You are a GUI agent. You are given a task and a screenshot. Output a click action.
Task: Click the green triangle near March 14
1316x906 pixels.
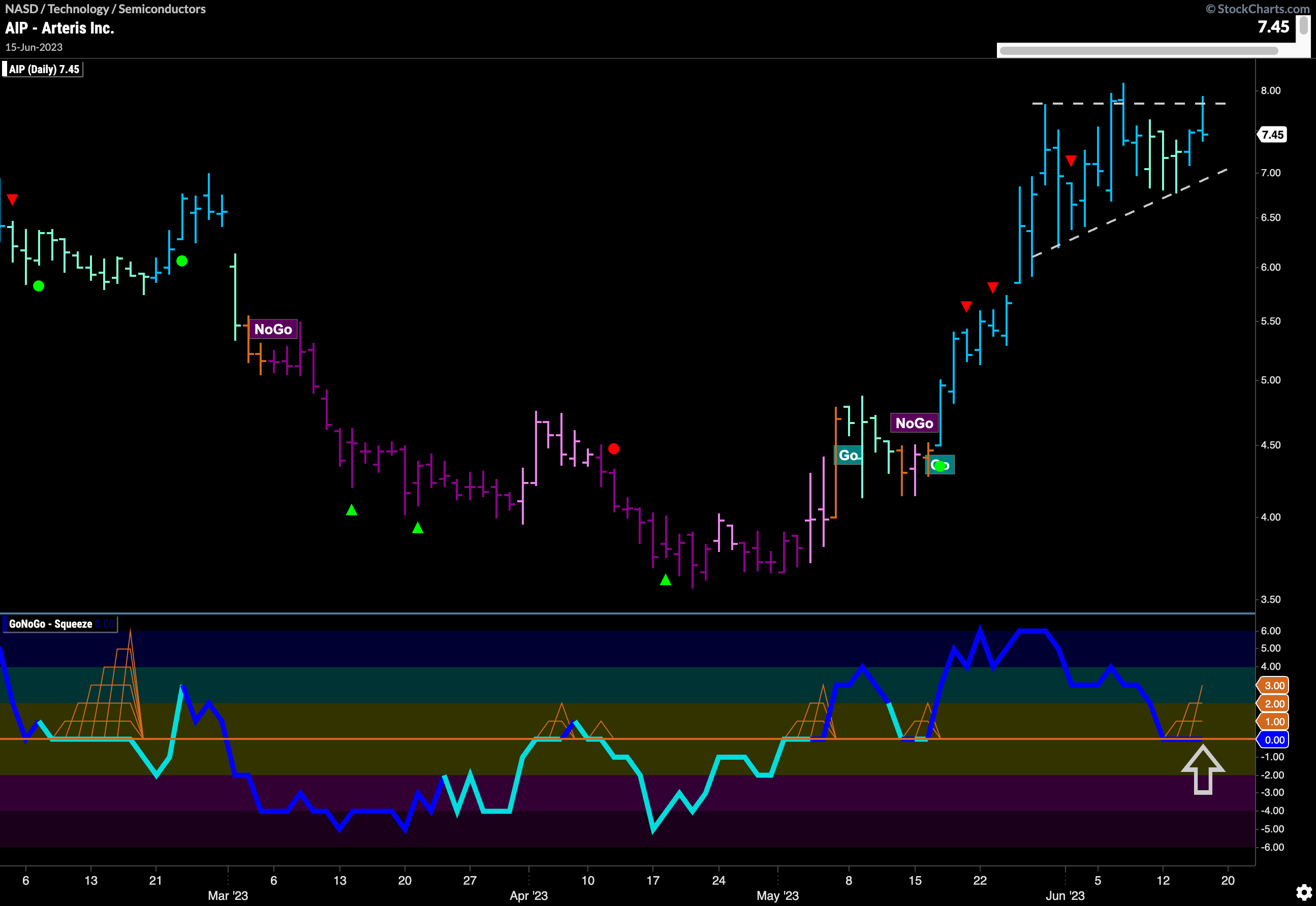(352, 510)
